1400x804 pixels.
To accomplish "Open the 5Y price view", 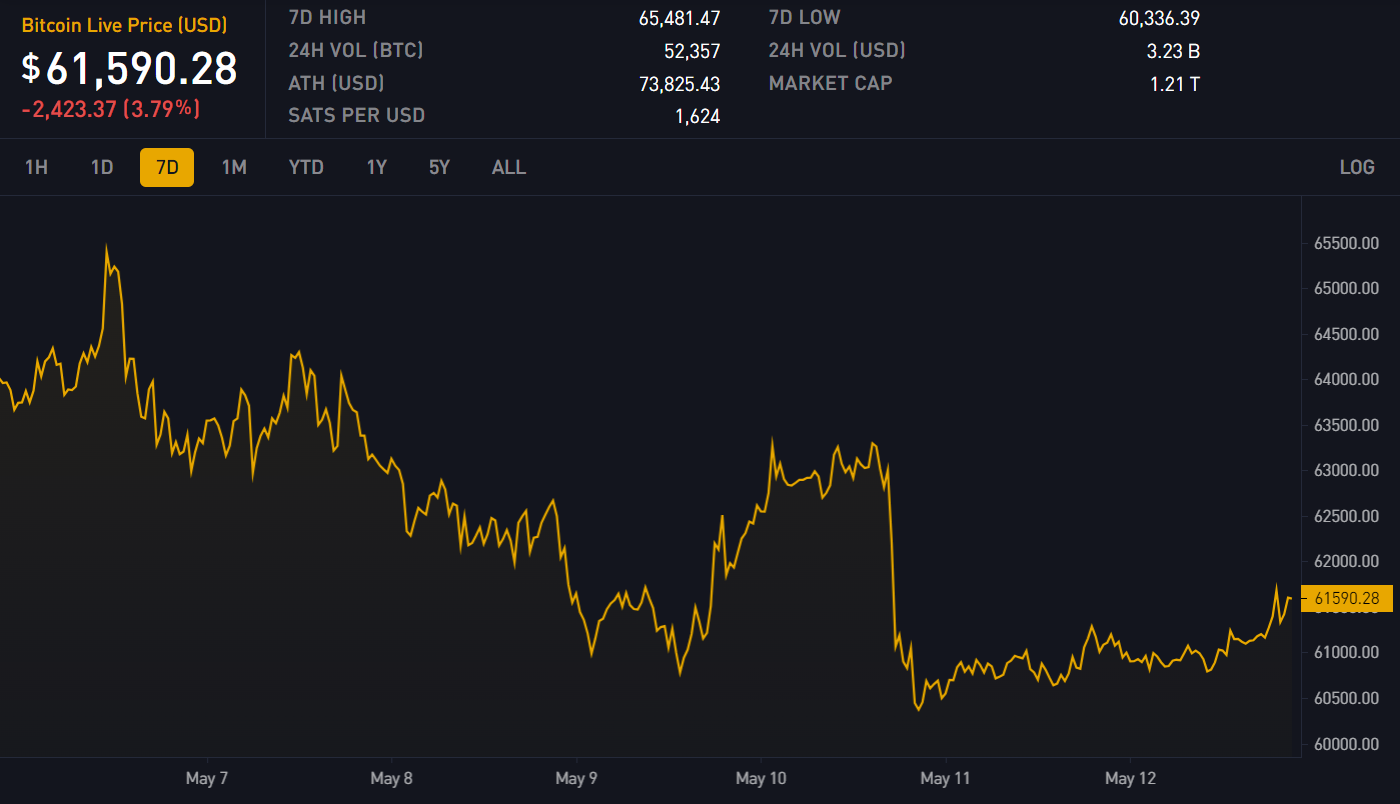I will point(439,167).
